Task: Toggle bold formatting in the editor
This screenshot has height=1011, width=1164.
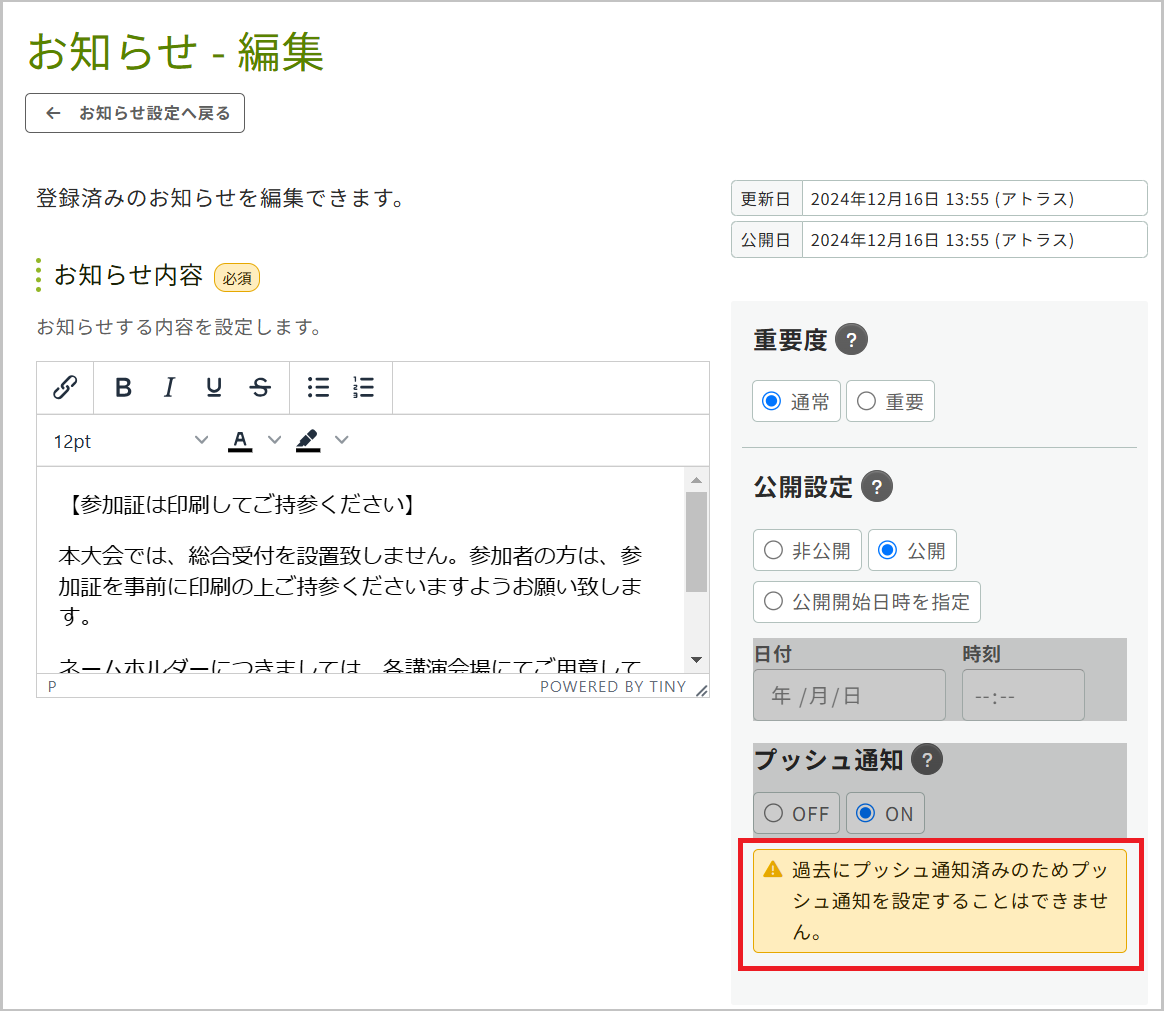Action: click(x=122, y=388)
